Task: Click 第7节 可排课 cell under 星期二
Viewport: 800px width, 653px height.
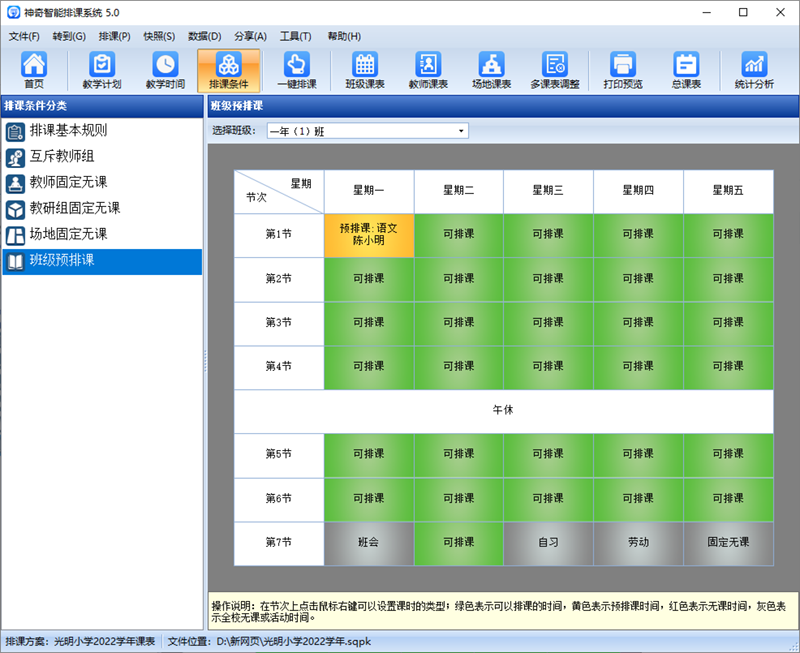Action: pyautogui.click(x=459, y=543)
